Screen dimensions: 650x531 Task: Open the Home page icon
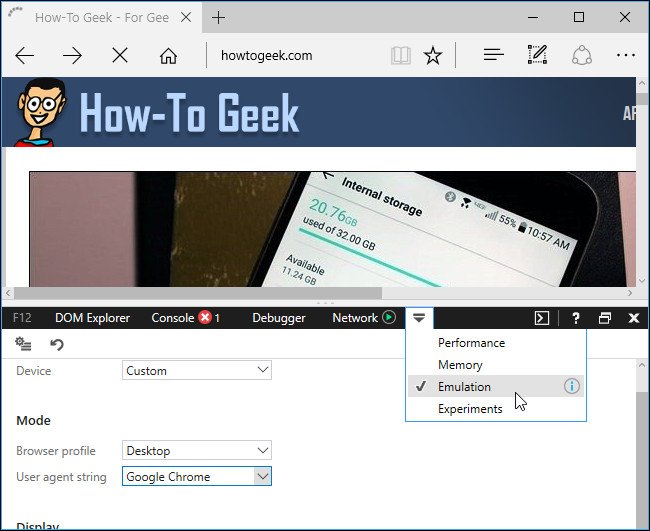(x=168, y=56)
